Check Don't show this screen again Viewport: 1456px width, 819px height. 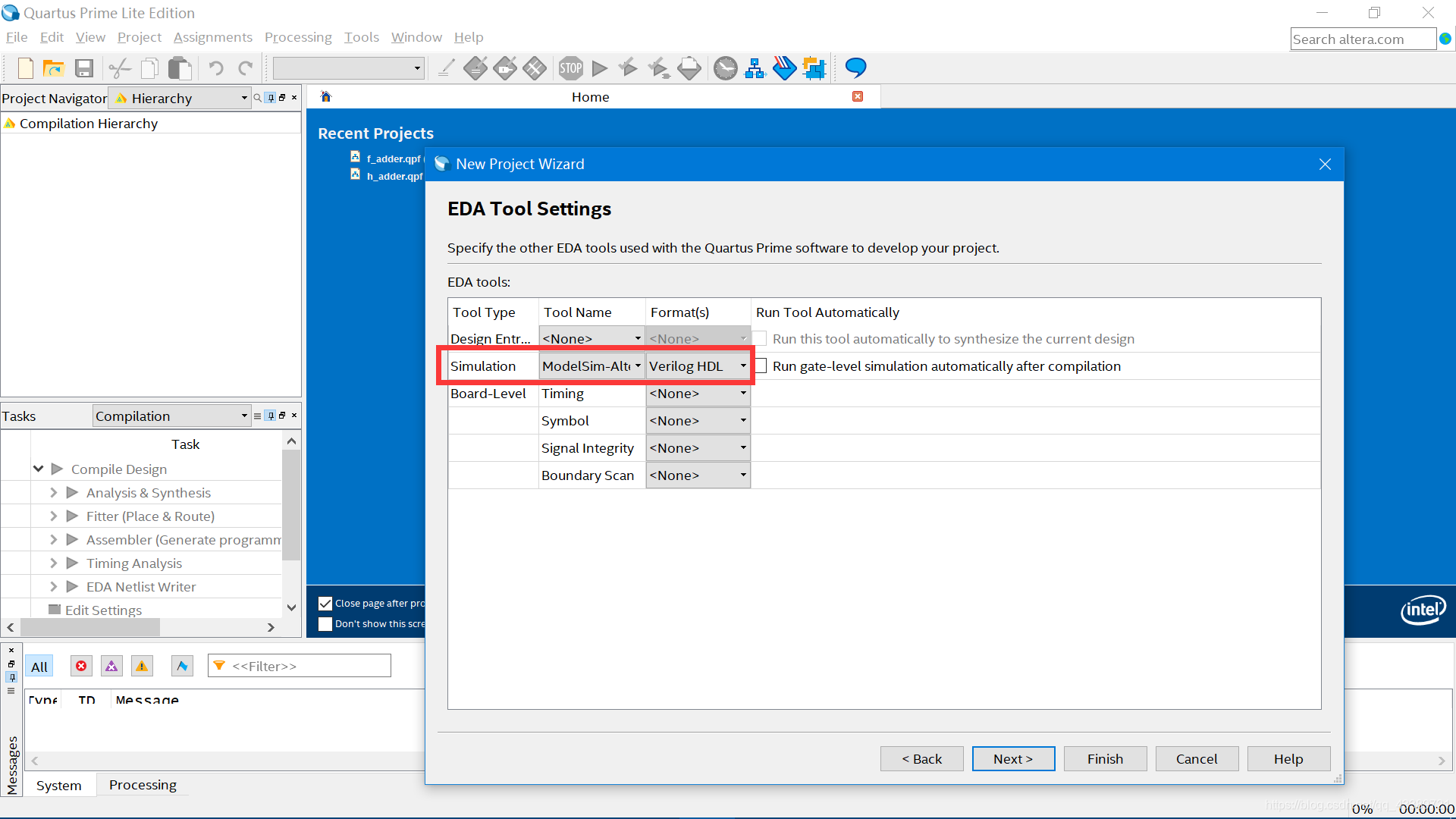tap(325, 624)
